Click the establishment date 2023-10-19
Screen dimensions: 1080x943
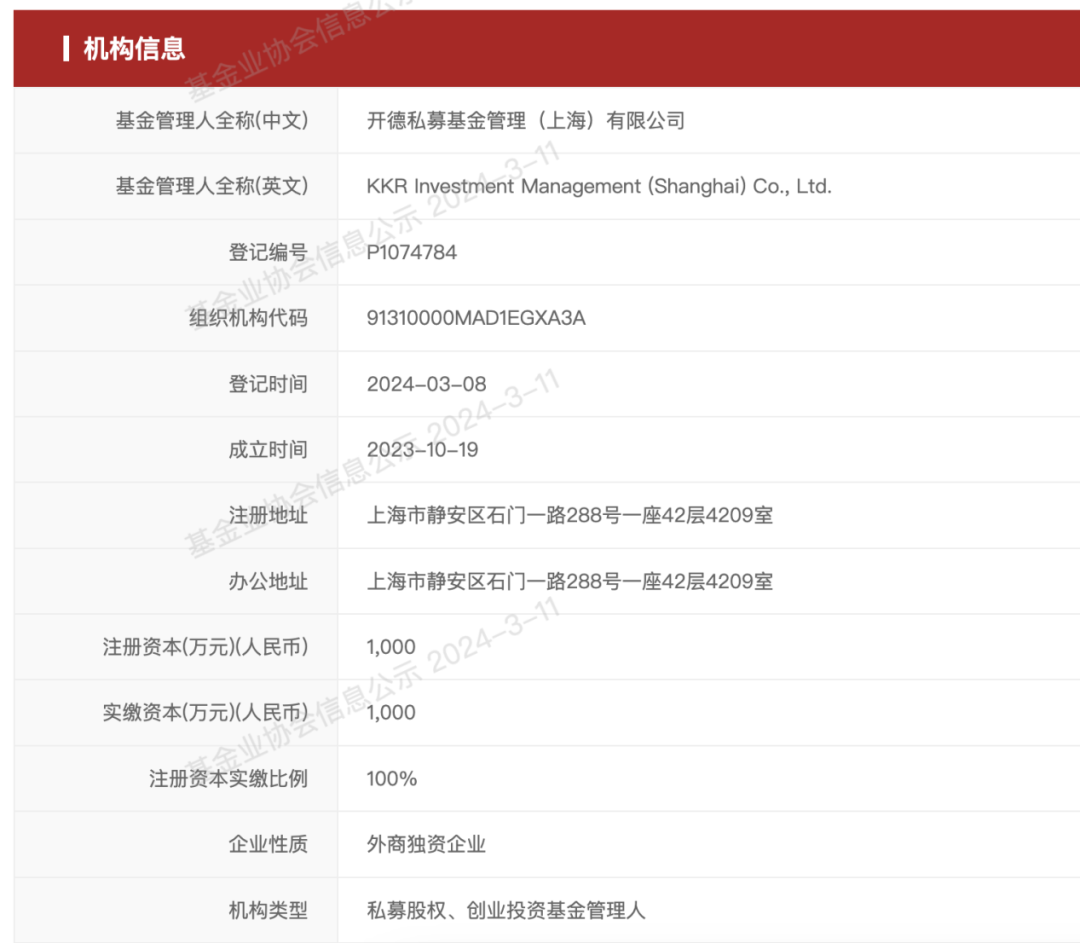point(422,450)
